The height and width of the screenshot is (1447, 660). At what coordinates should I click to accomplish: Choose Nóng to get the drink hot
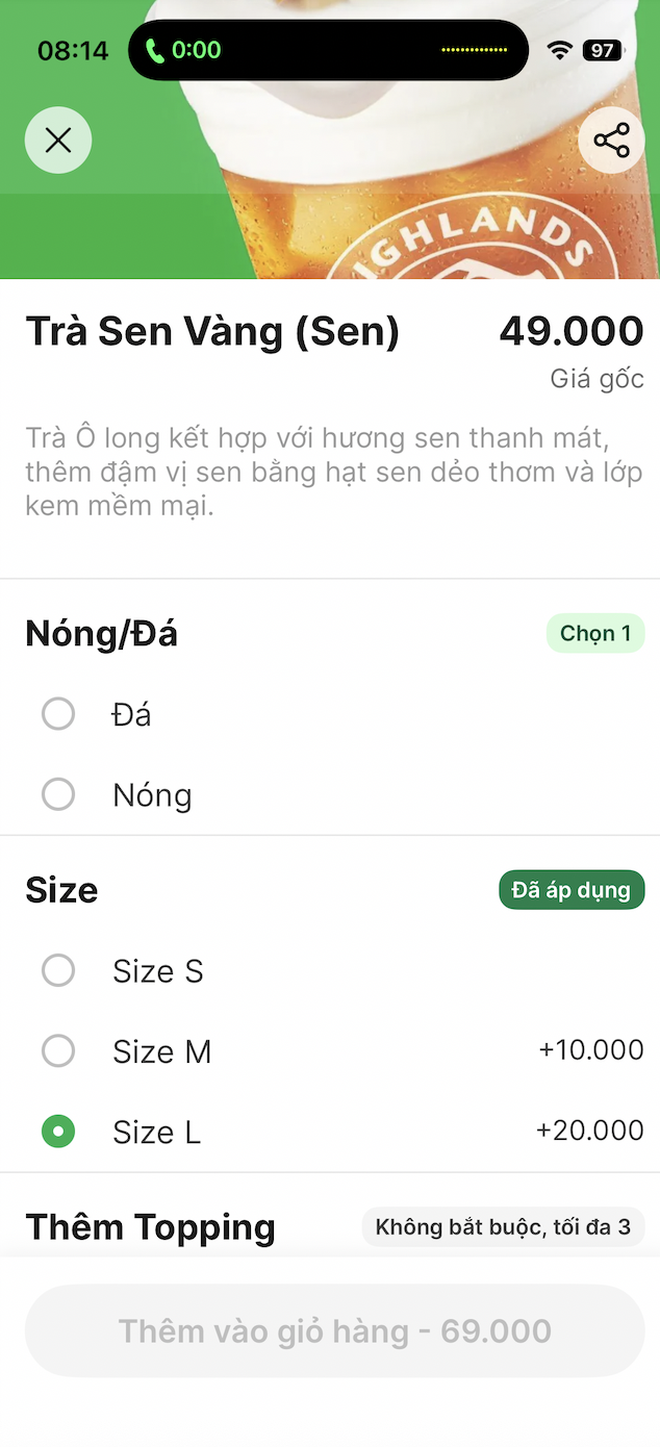(x=58, y=794)
